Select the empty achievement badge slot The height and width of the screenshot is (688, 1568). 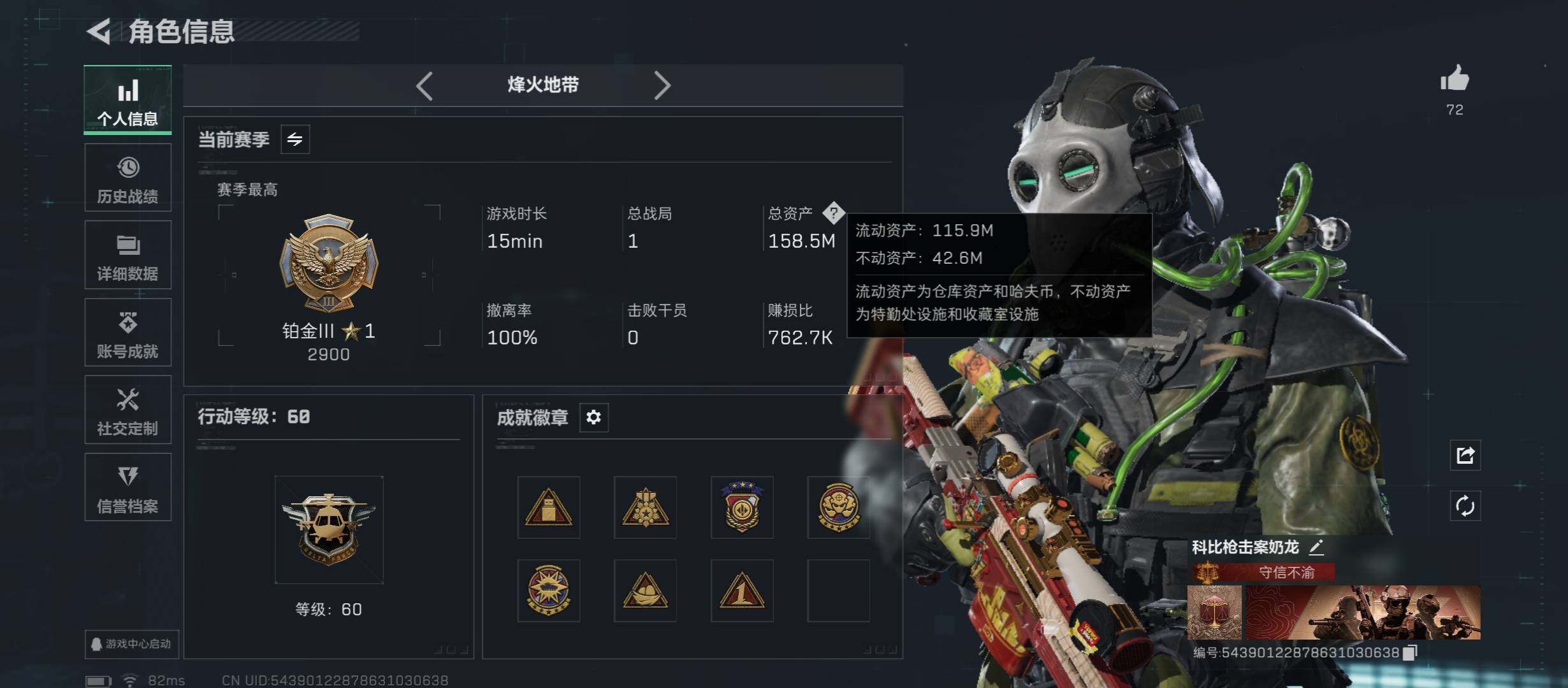(838, 591)
